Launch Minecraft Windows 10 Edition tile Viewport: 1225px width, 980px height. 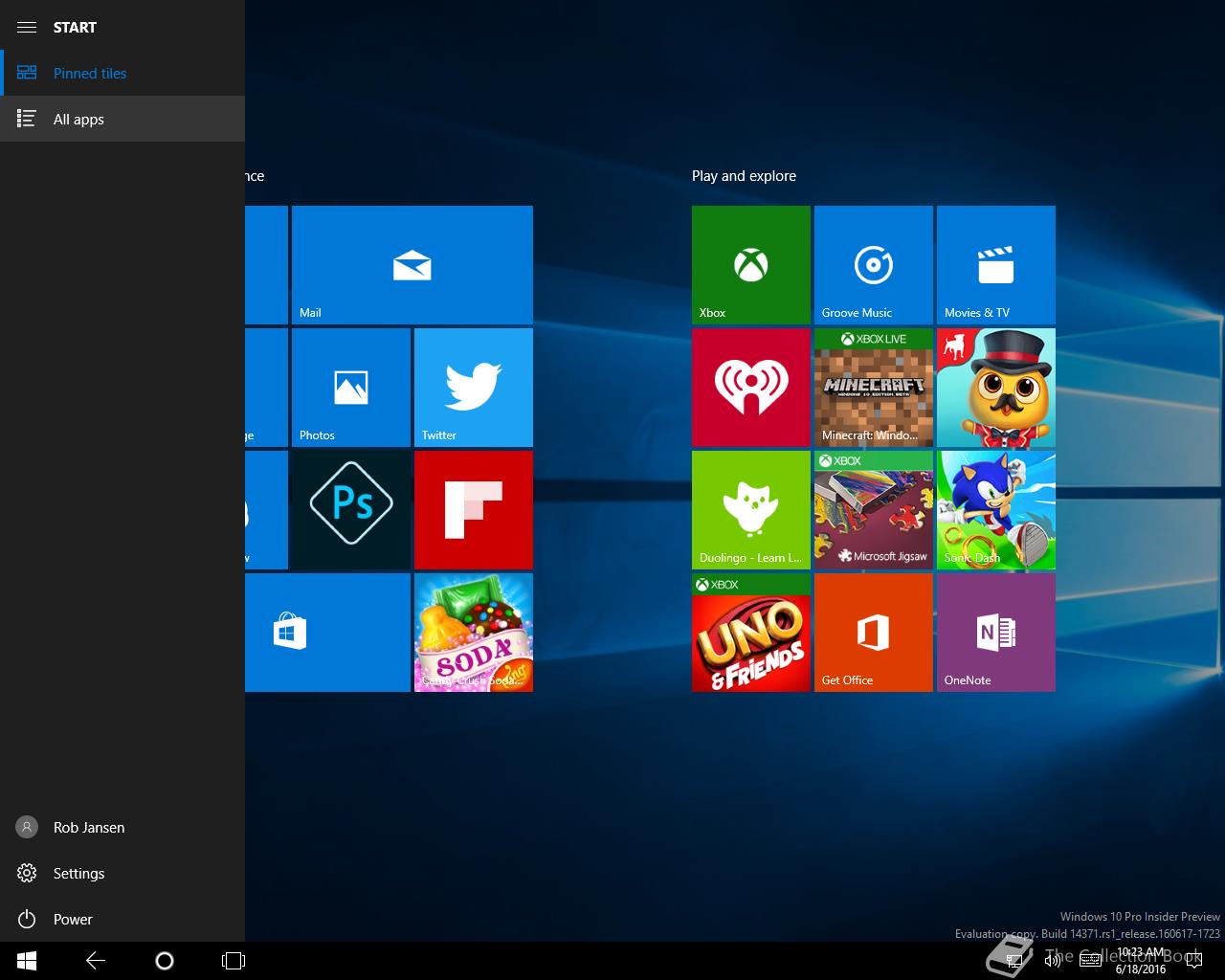[x=874, y=388]
